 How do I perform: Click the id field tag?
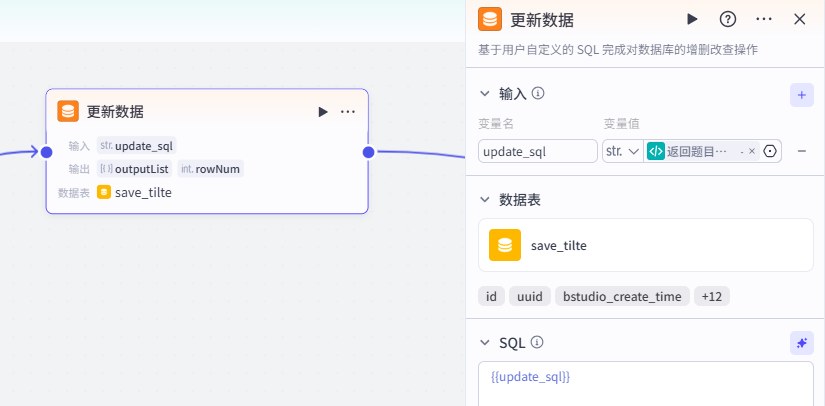(x=491, y=297)
